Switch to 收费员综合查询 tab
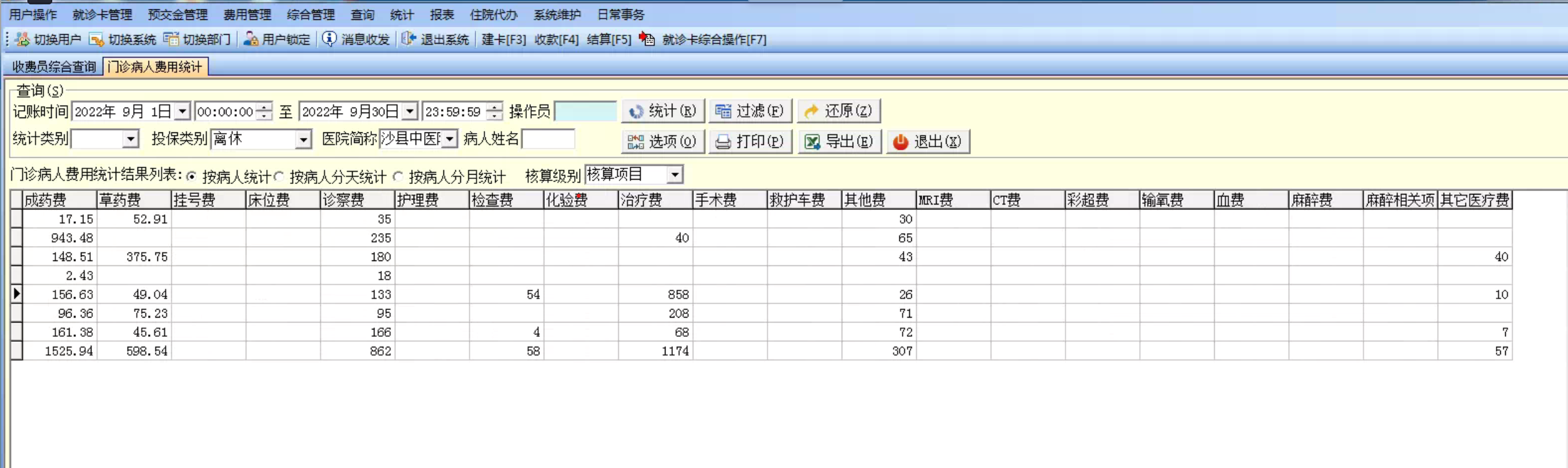 click(54, 67)
